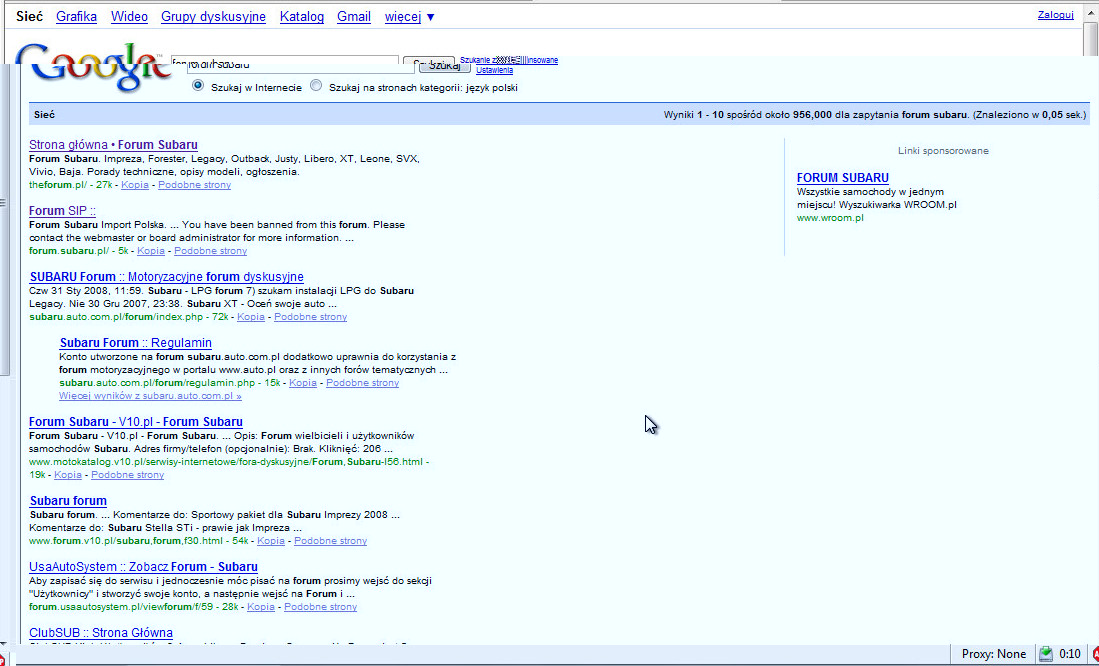Open the Grafika tab
1099x666 pixels.
[x=77, y=17]
